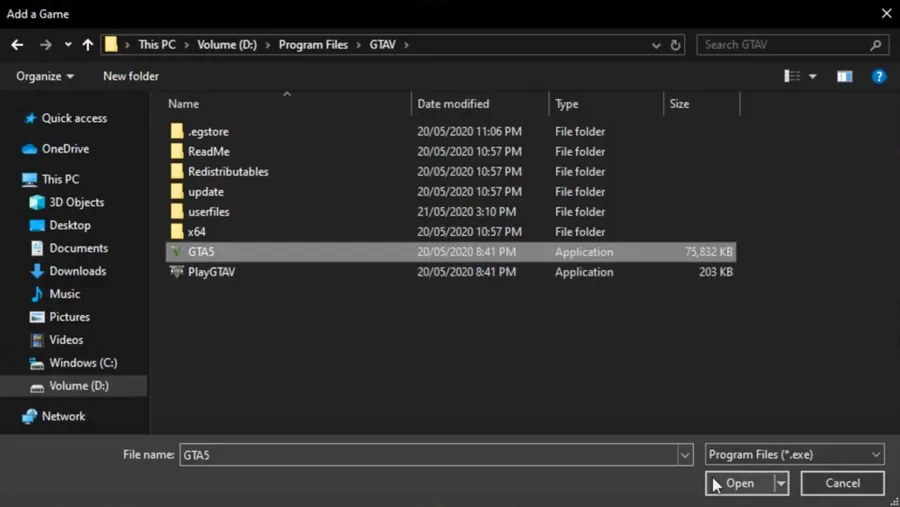
Task: Open recent locations dropdown arrow
Action: (68, 45)
